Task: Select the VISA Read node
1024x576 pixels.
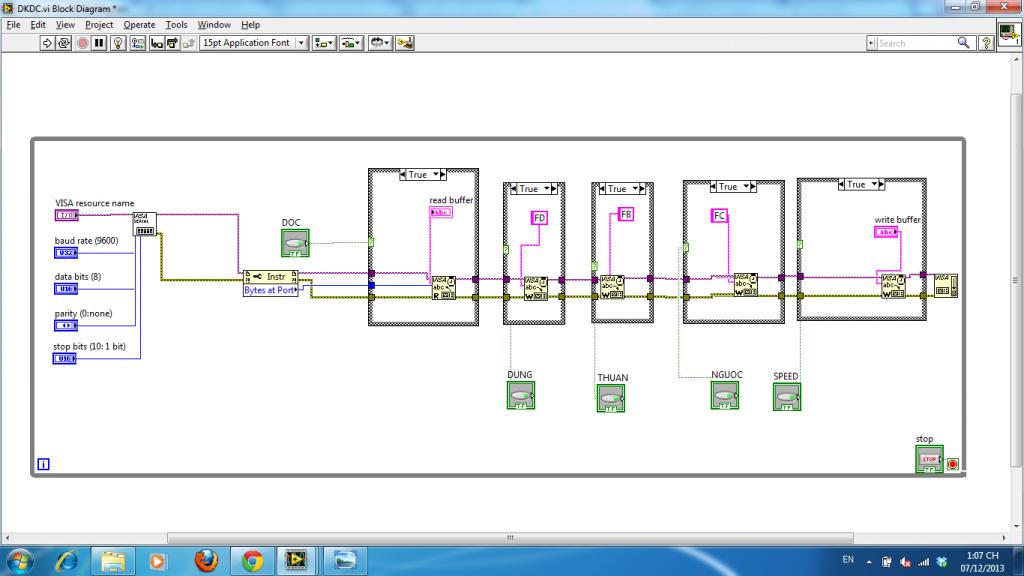Action: point(444,288)
